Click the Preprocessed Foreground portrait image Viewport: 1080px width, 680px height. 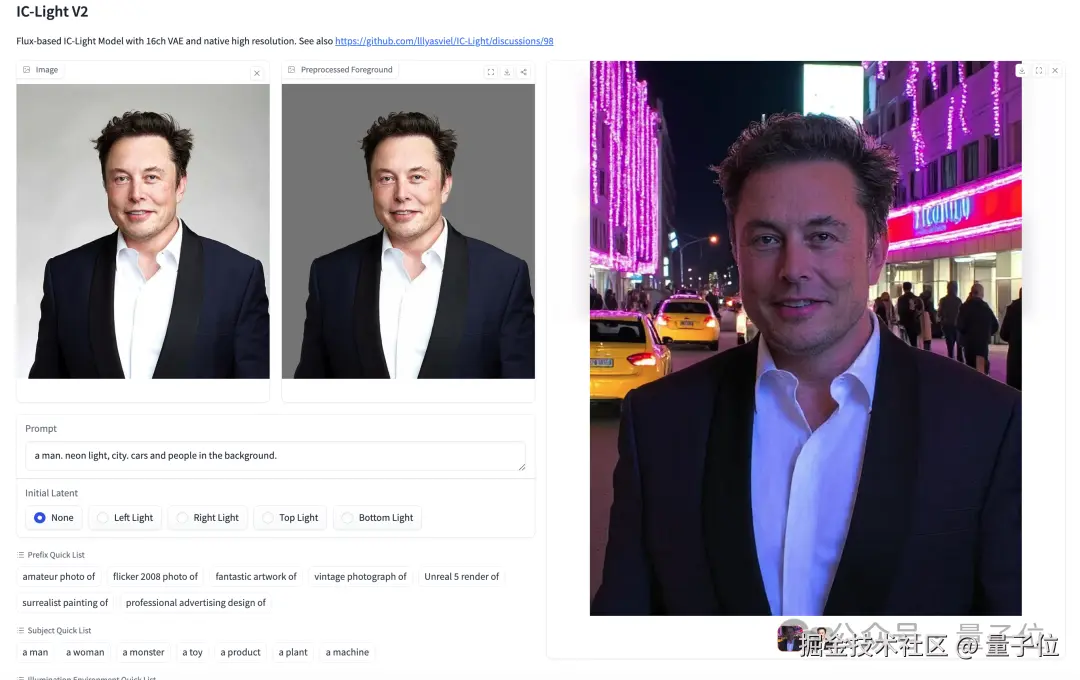(408, 231)
